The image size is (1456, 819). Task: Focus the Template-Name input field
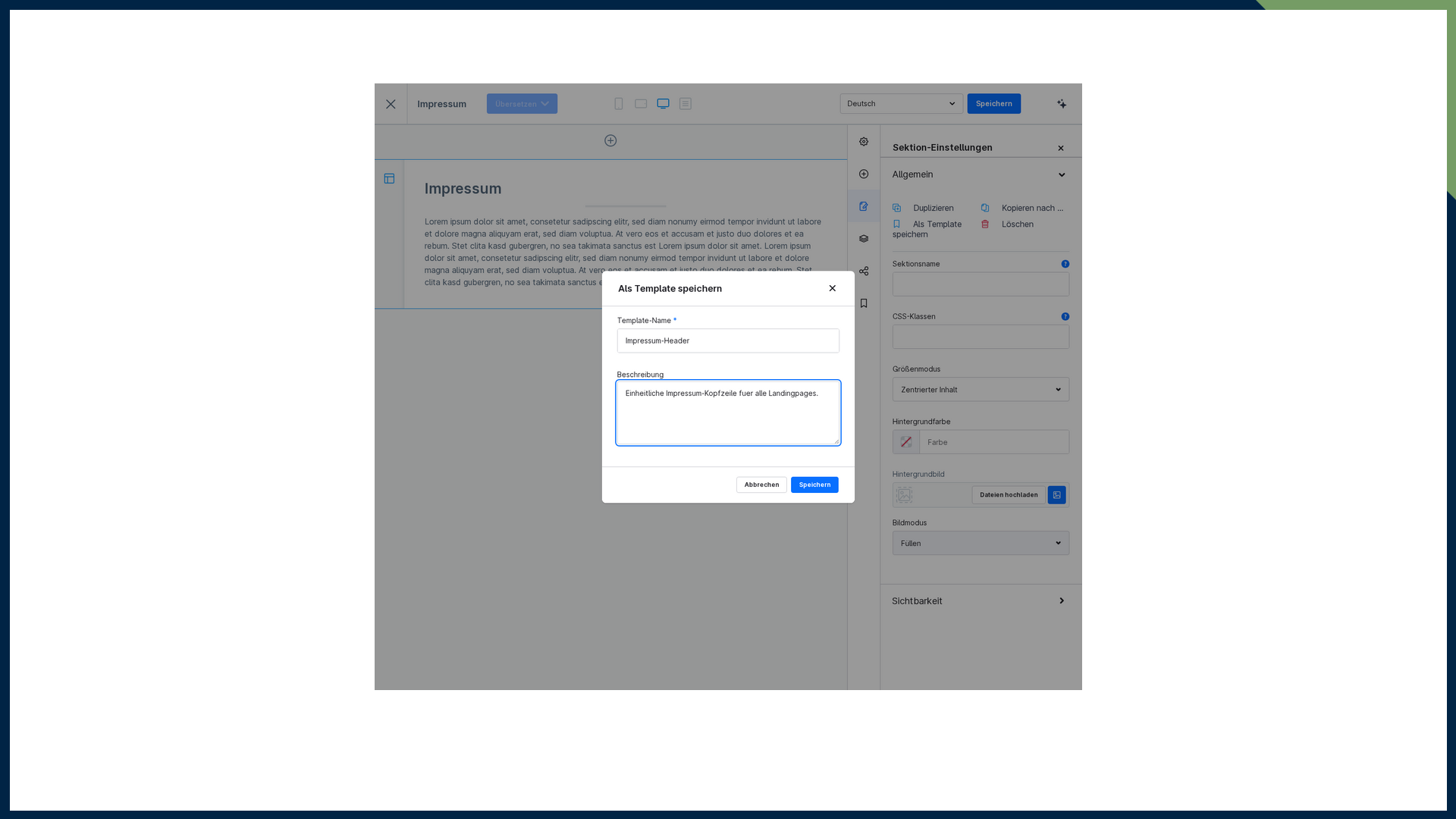point(728,340)
